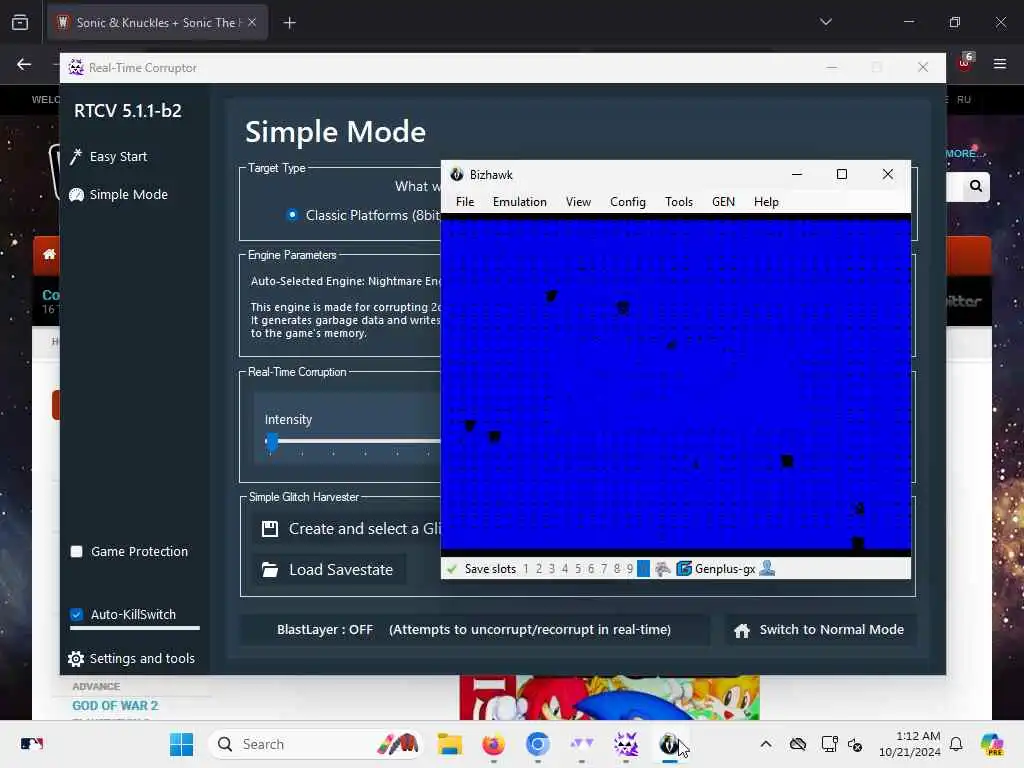
Task: Click the green checkmark in Bizhawk status bar
Action: (451, 569)
